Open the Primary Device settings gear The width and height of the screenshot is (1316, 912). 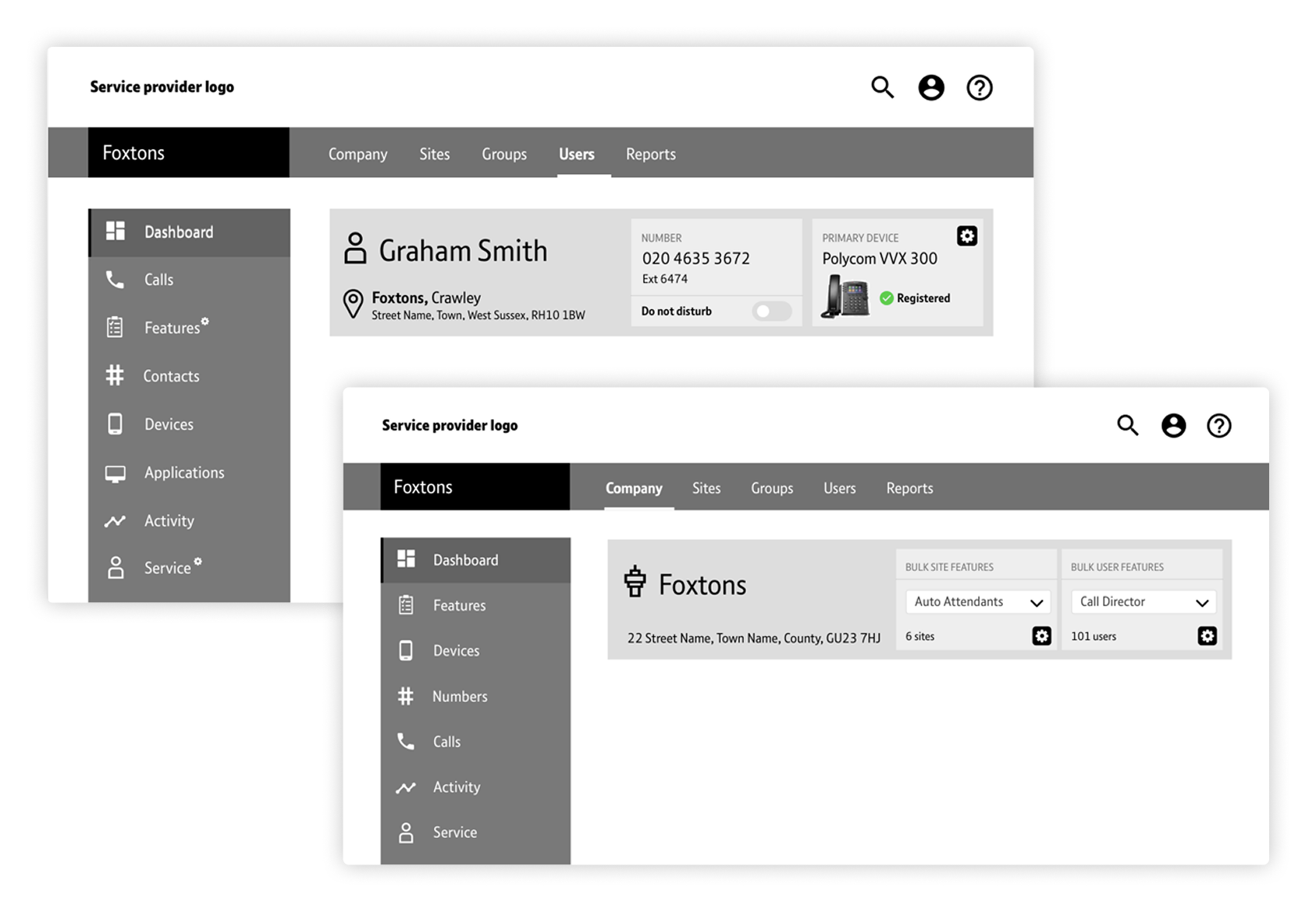[x=966, y=236]
